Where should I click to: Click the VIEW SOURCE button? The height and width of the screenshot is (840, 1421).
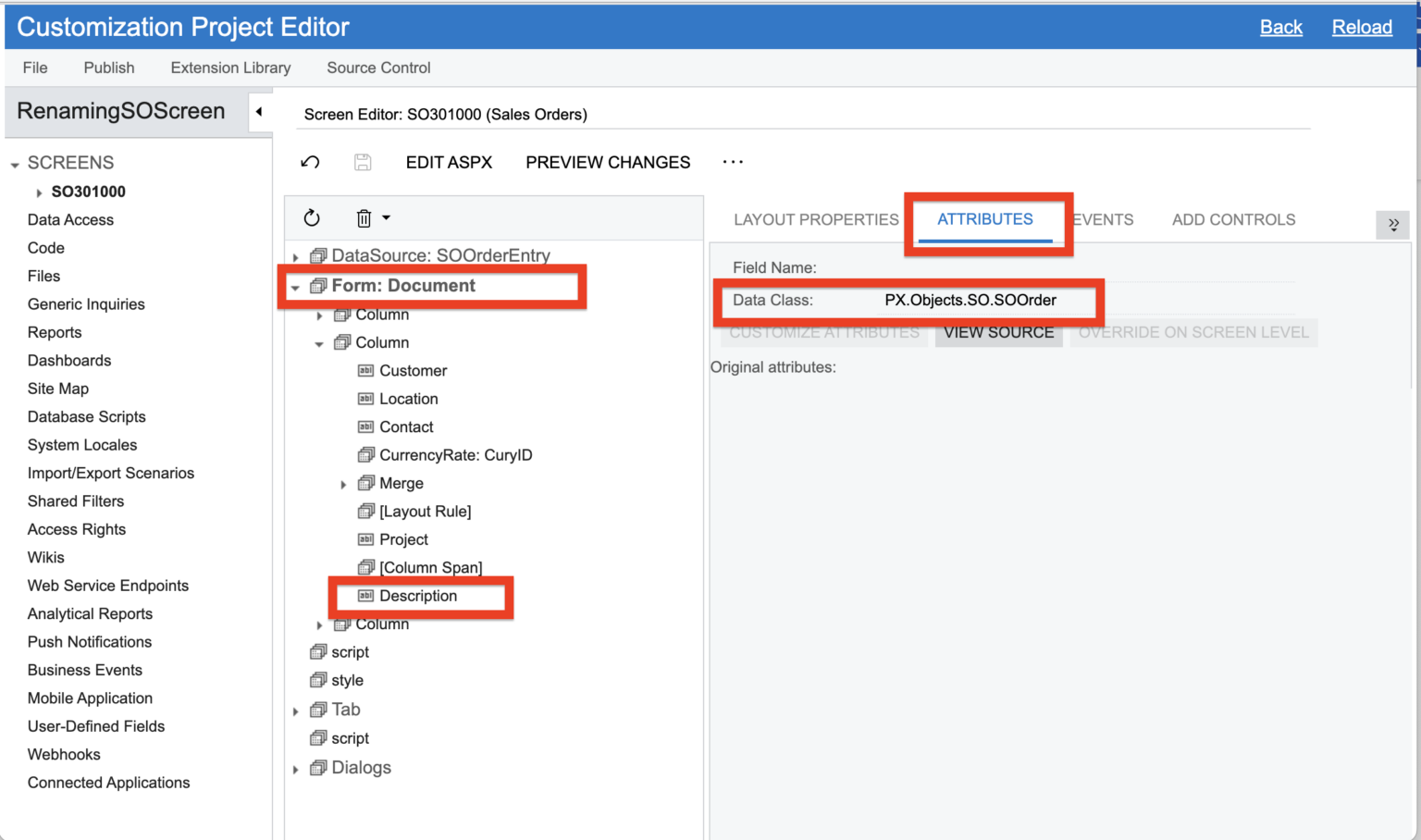[x=999, y=332]
